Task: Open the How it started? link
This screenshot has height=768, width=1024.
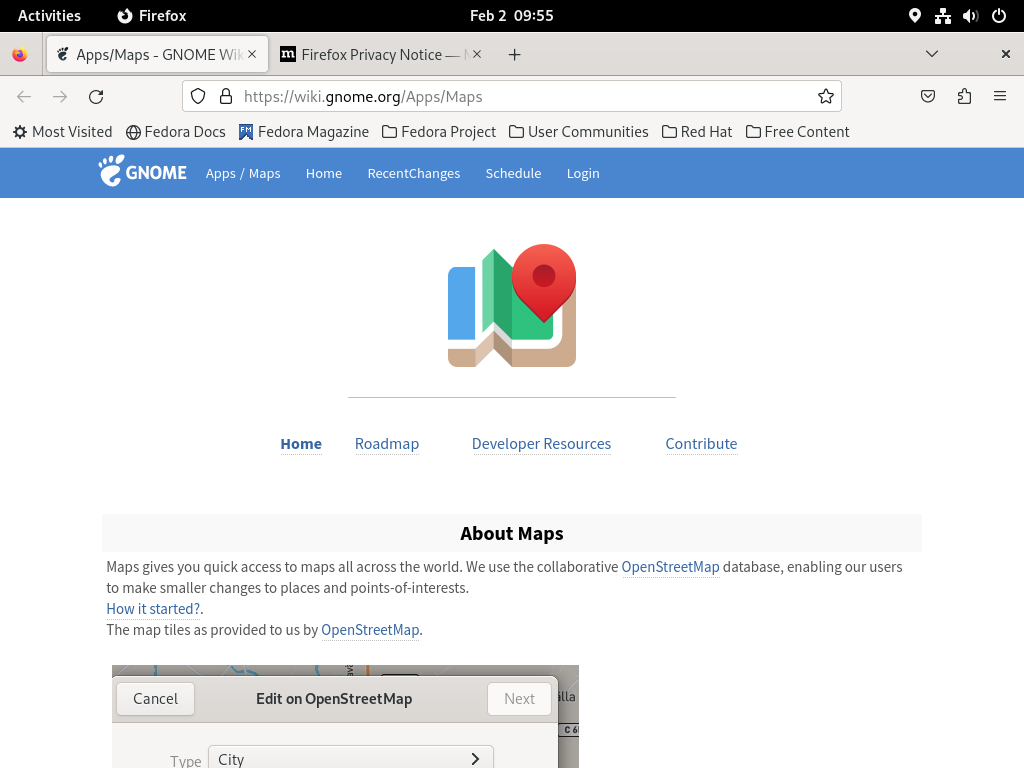Action: click(x=153, y=609)
